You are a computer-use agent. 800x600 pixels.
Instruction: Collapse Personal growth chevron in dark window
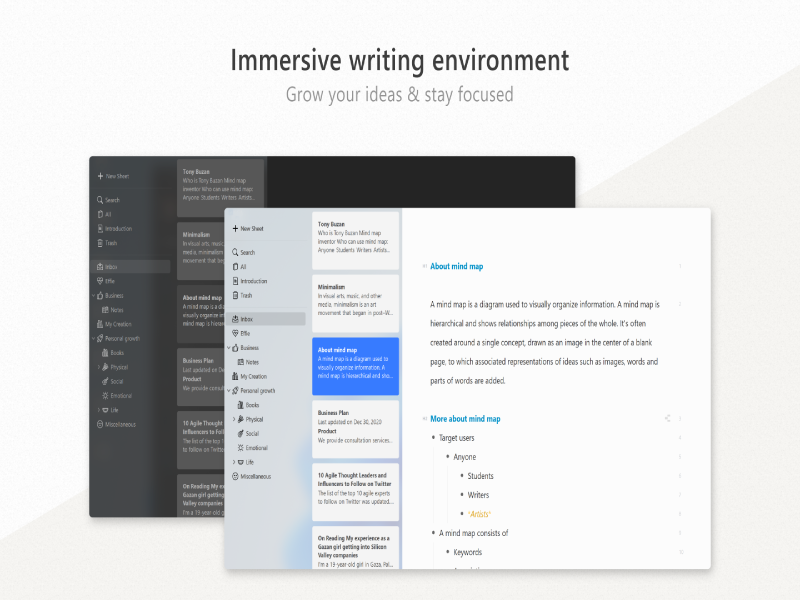(x=93, y=338)
